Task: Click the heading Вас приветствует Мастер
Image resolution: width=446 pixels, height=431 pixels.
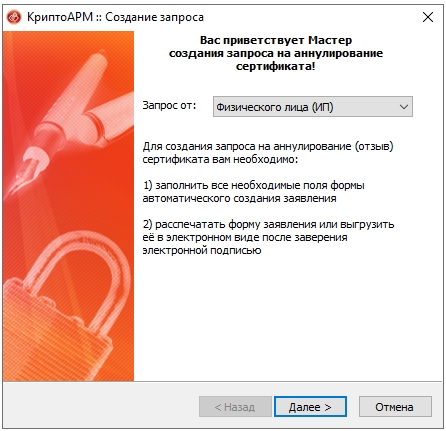Action: (276, 40)
